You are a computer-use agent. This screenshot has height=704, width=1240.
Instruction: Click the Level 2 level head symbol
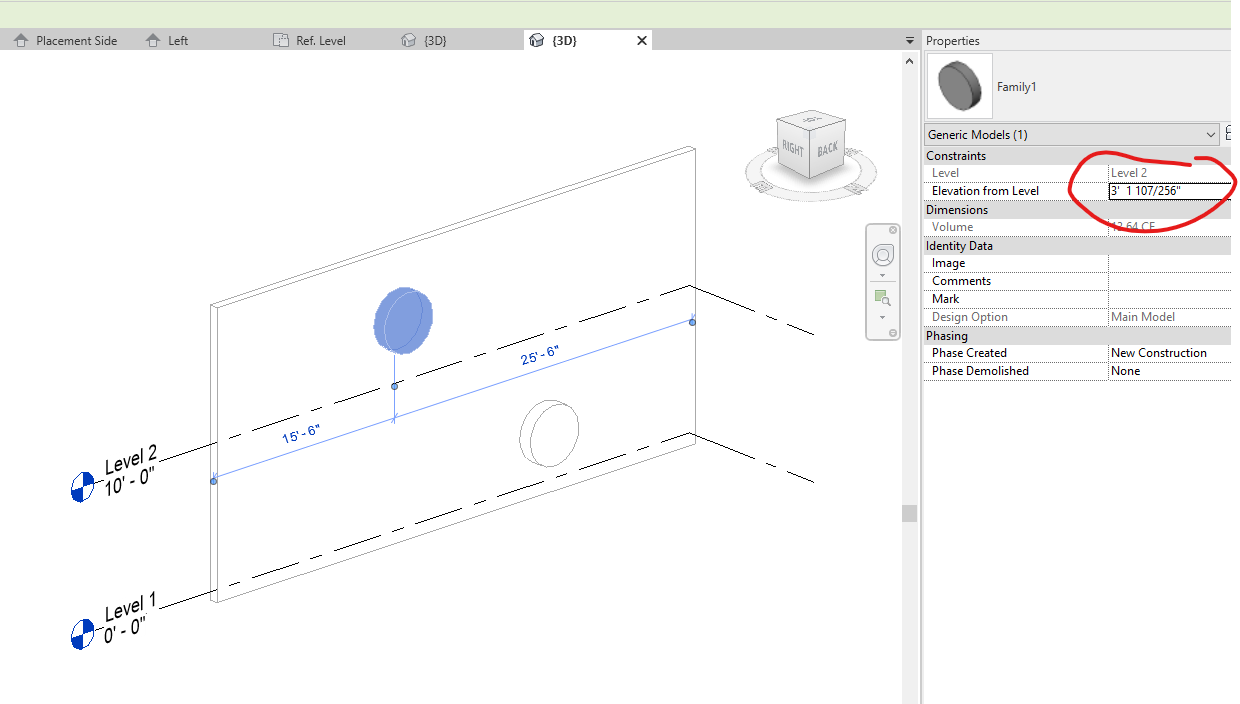(82, 488)
